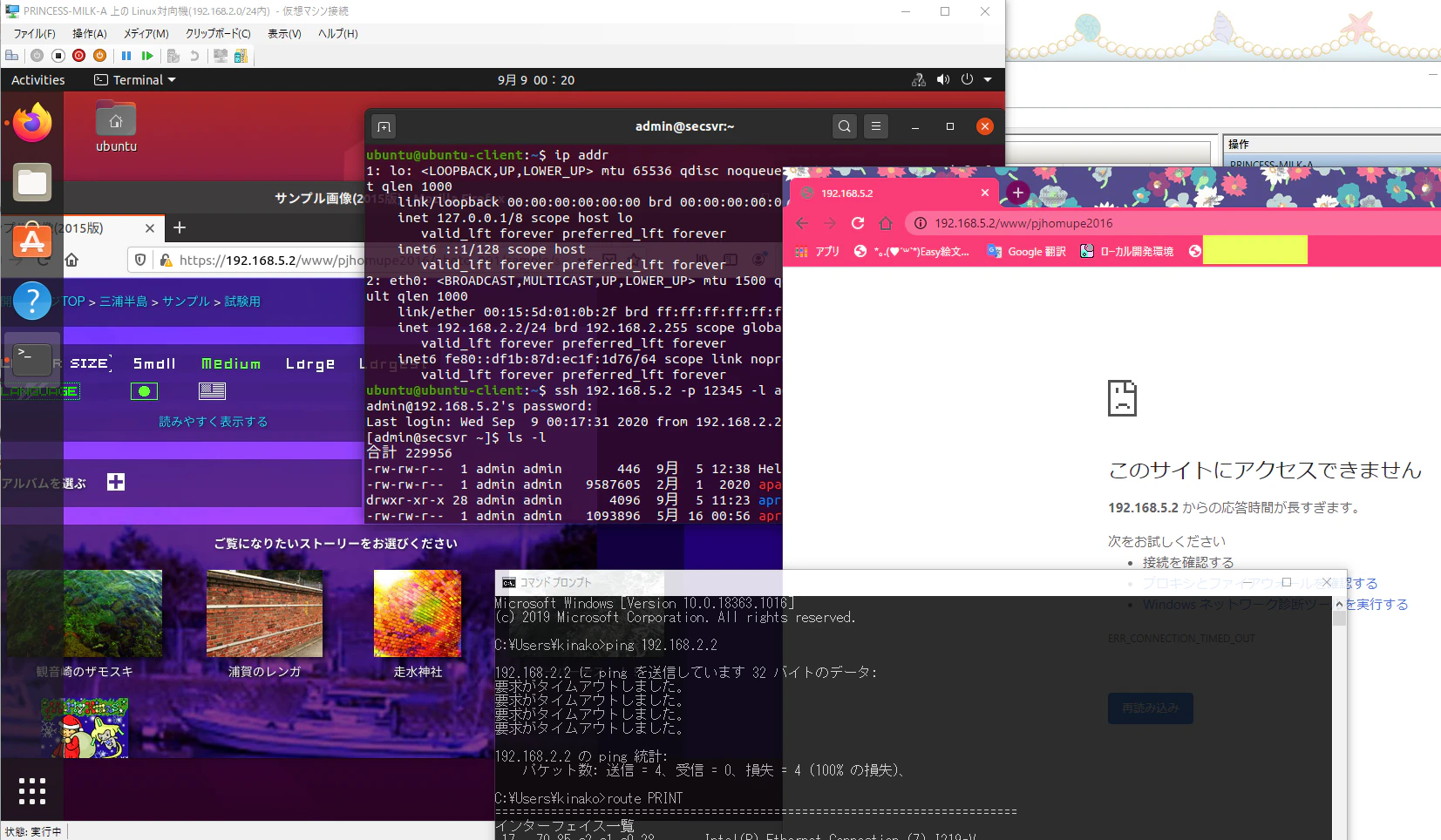Screen dimensions: 1441x840
Task: Expand the album chooser plus button
Action: tap(116, 482)
